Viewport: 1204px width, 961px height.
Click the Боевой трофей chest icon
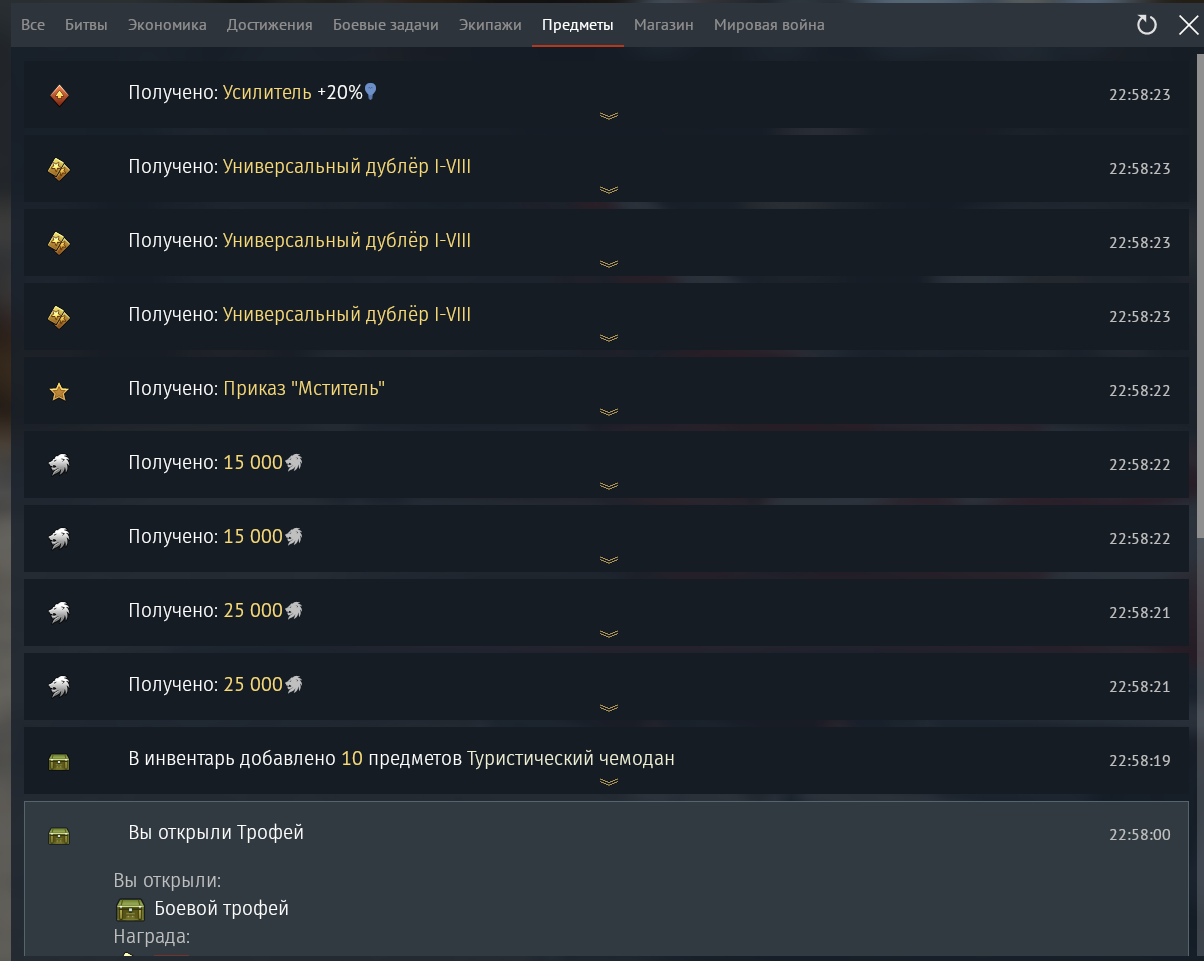pyautogui.click(x=131, y=910)
